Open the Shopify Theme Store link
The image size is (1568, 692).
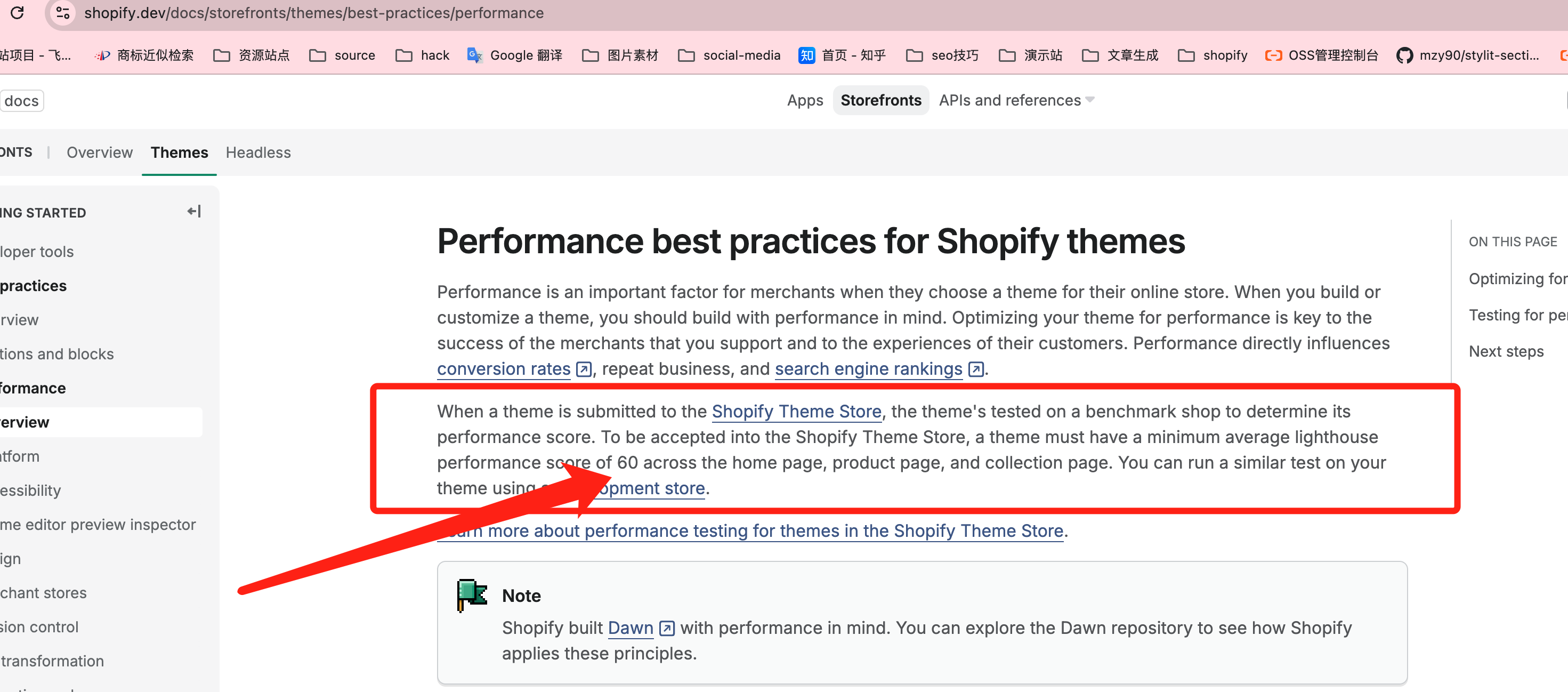(x=797, y=412)
